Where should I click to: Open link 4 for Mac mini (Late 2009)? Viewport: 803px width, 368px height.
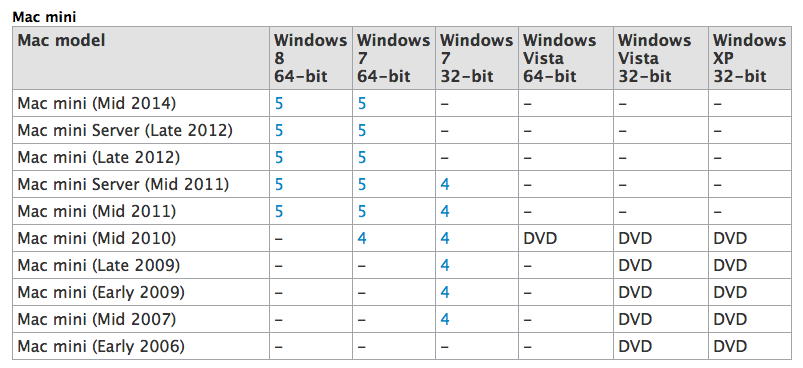pyautogui.click(x=445, y=265)
